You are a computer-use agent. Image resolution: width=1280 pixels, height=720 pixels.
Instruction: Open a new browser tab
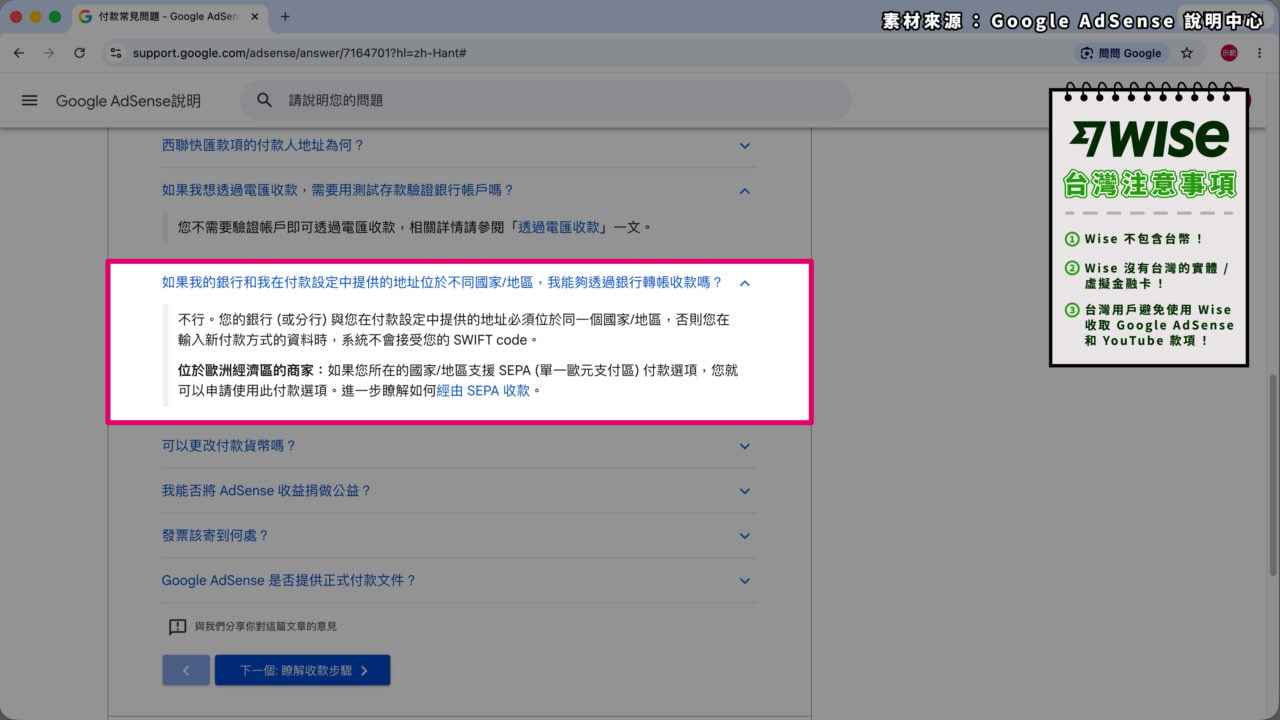tap(285, 17)
